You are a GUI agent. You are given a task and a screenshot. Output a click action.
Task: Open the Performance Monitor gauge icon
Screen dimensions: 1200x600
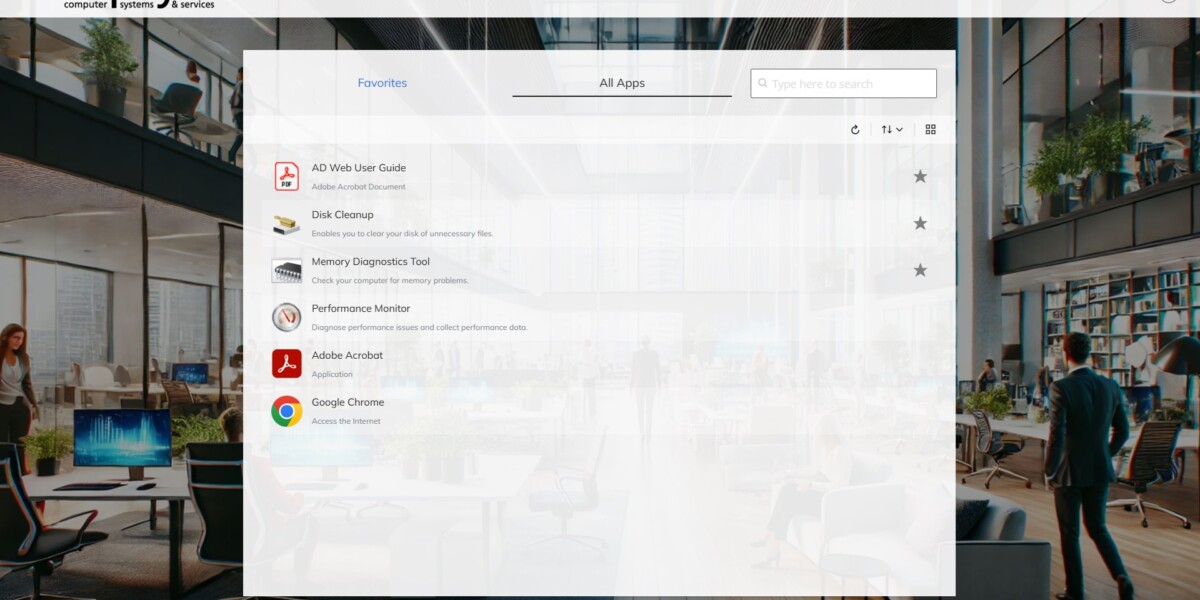286,316
